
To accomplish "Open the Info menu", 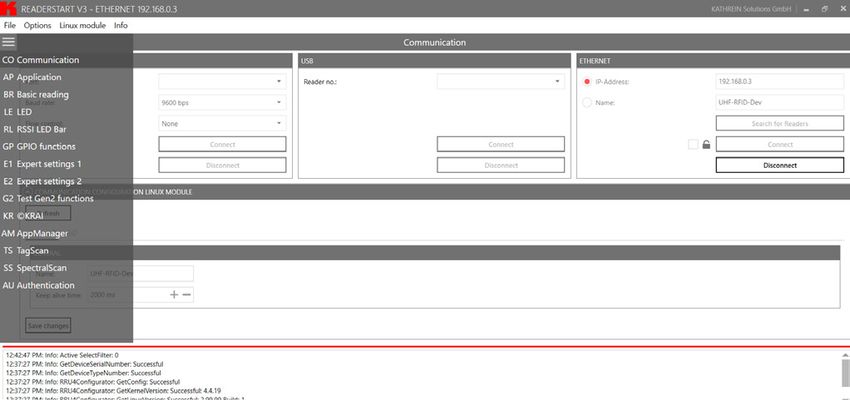I will click(121, 25).
